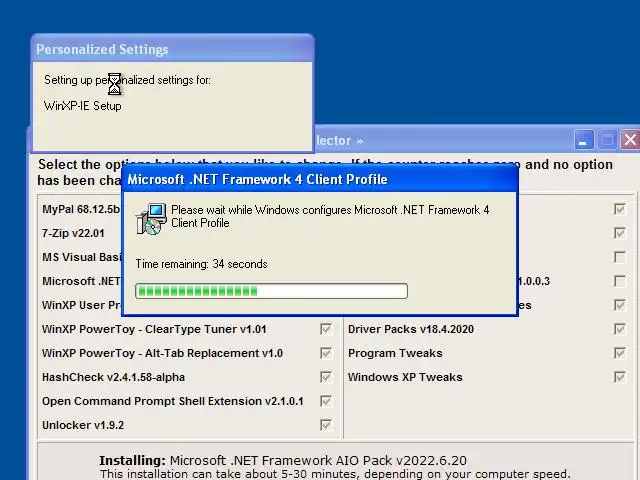Click the Time remaining 34 seconds text
Screen dimensions: 640x480
[201, 264]
